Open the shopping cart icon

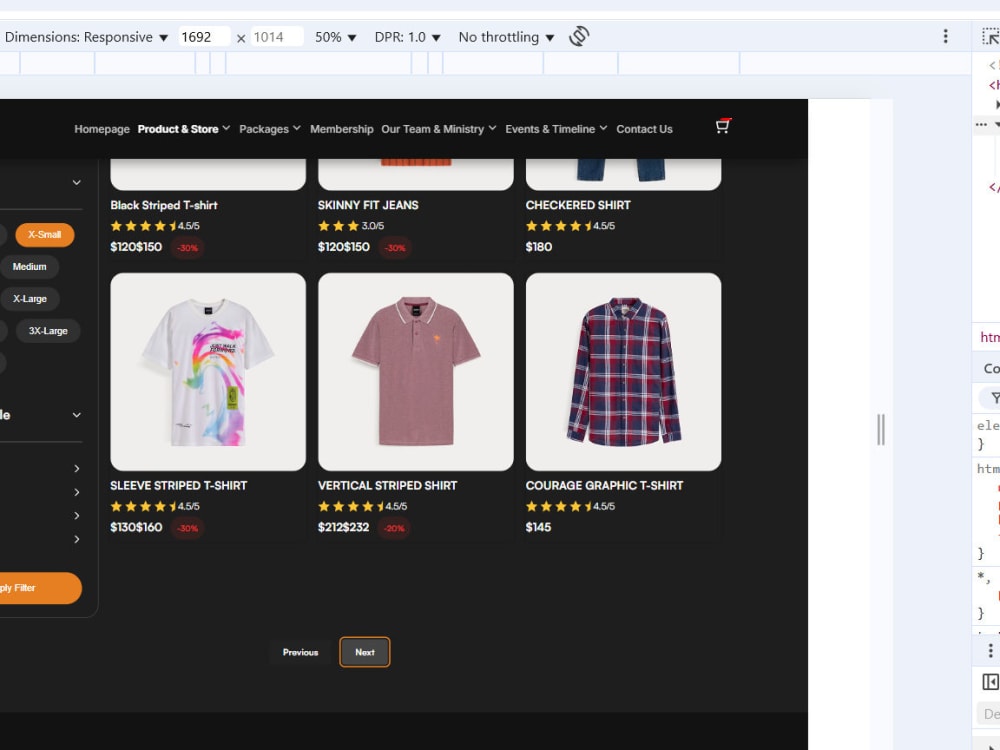pyautogui.click(x=722, y=126)
